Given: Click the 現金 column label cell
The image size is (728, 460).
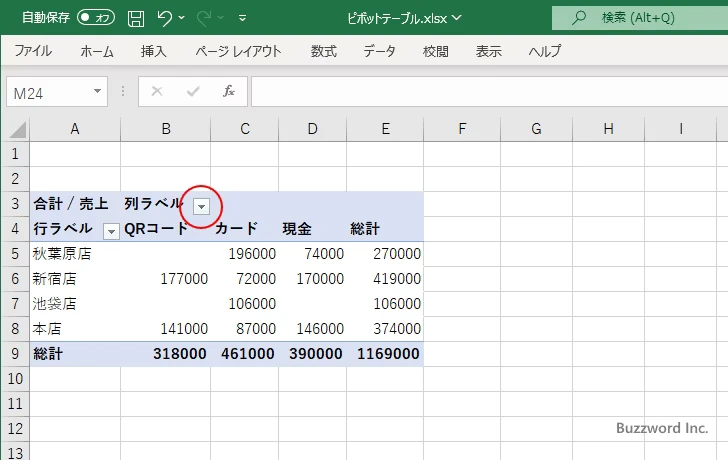Looking at the screenshot, I should point(312,229).
